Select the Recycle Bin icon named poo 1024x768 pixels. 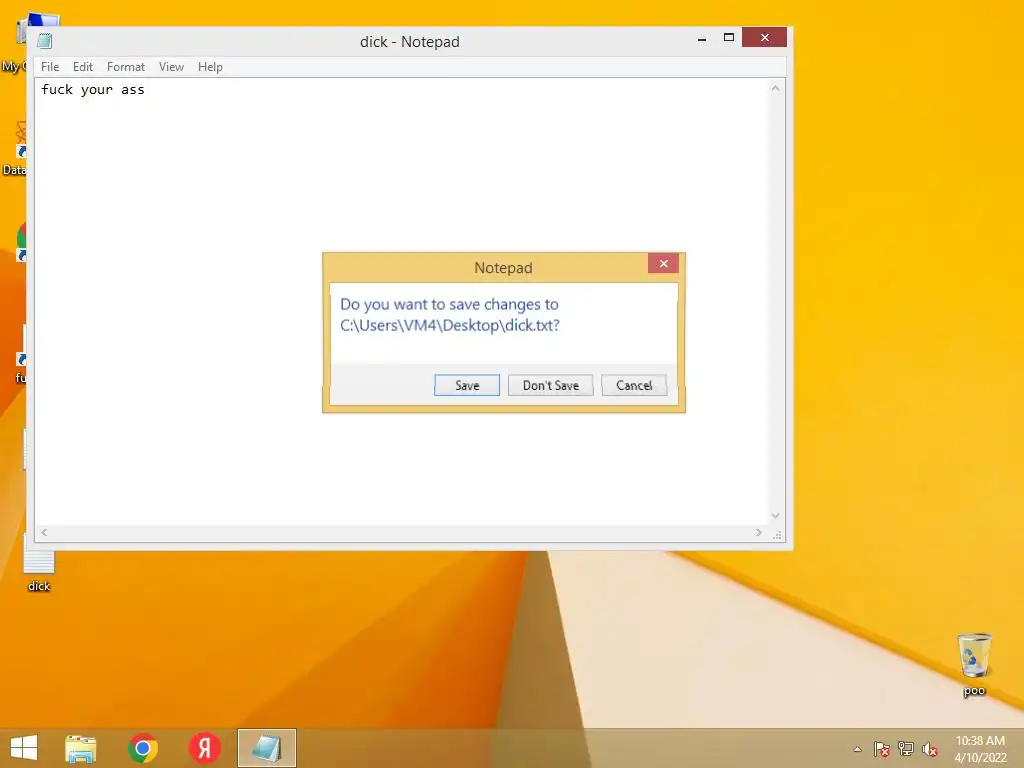coord(974,664)
